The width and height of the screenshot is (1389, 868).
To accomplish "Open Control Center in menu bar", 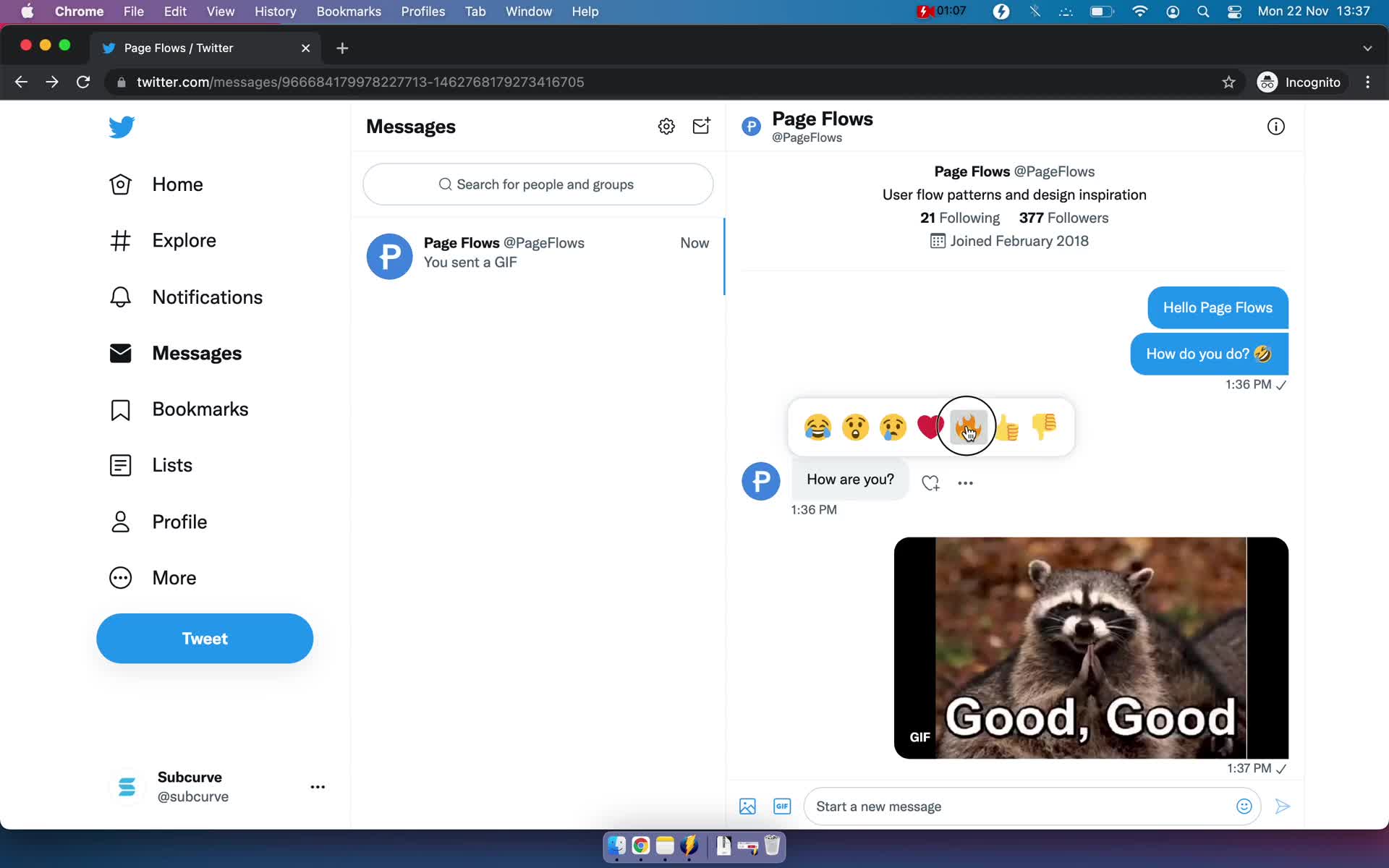I will click(x=1235, y=12).
